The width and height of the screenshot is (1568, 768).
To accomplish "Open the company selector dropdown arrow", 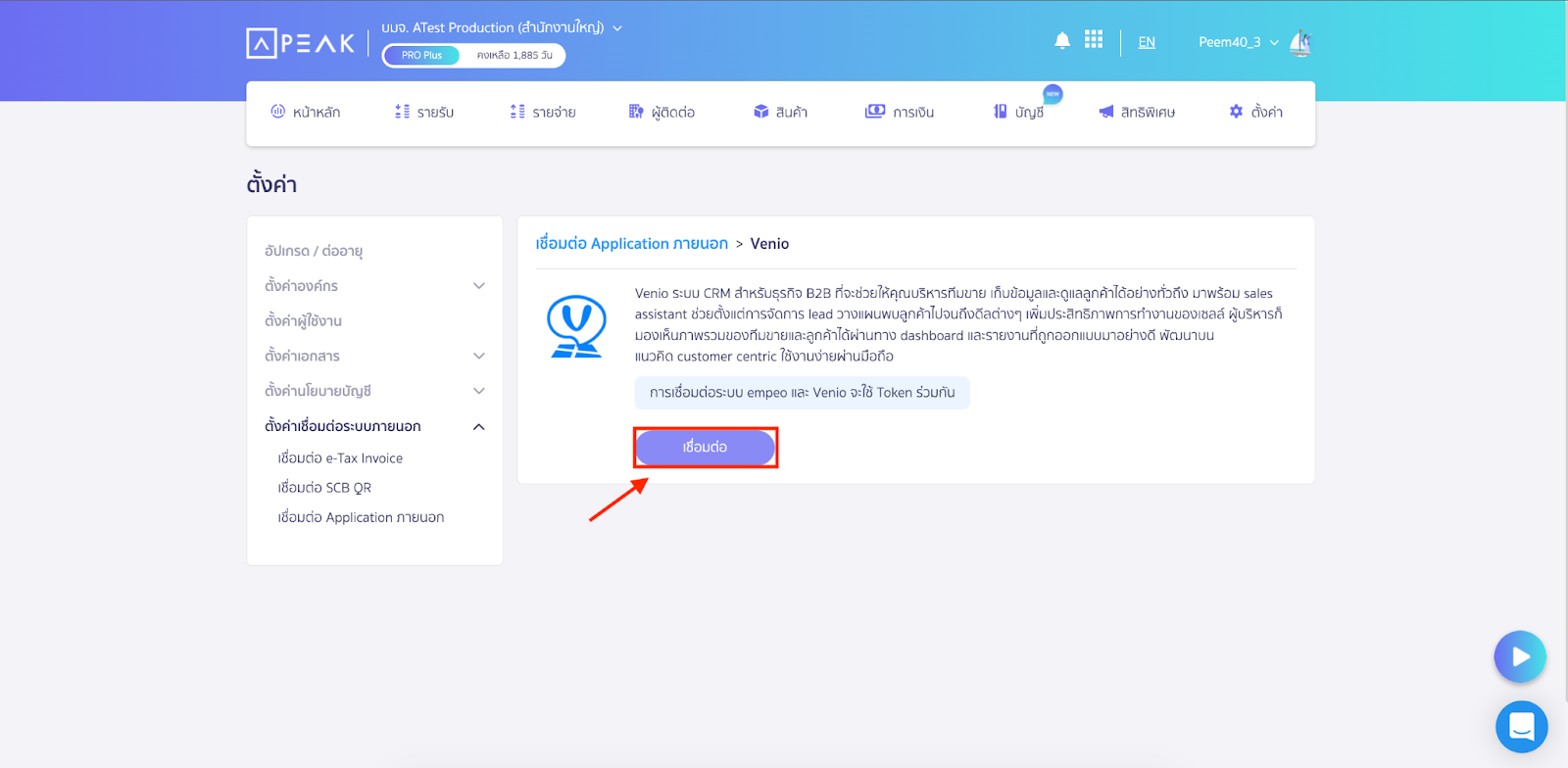I will pyautogui.click(x=617, y=28).
